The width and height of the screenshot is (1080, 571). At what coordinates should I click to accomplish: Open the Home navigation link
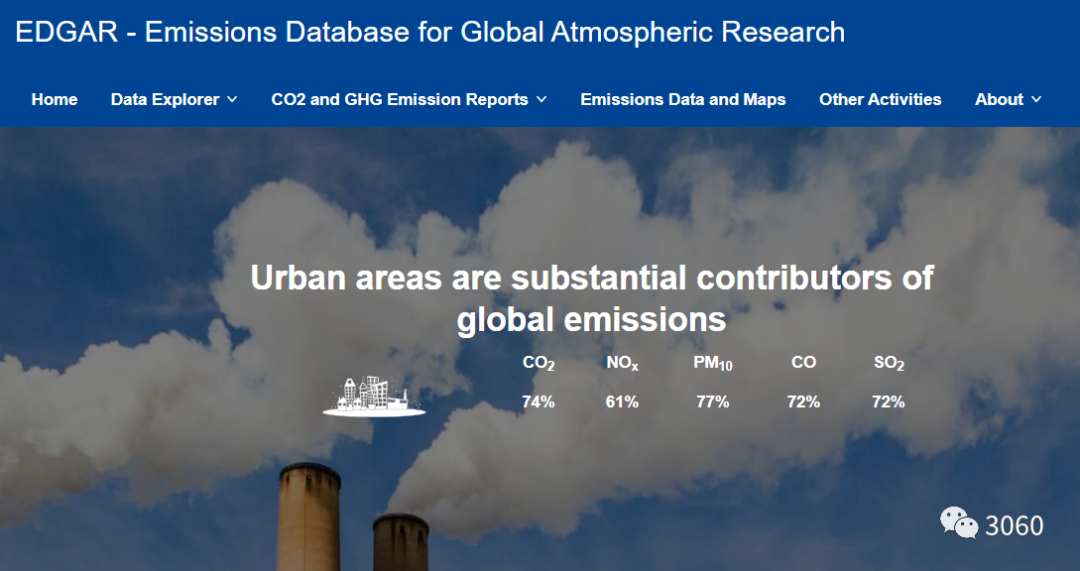point(54,100)
